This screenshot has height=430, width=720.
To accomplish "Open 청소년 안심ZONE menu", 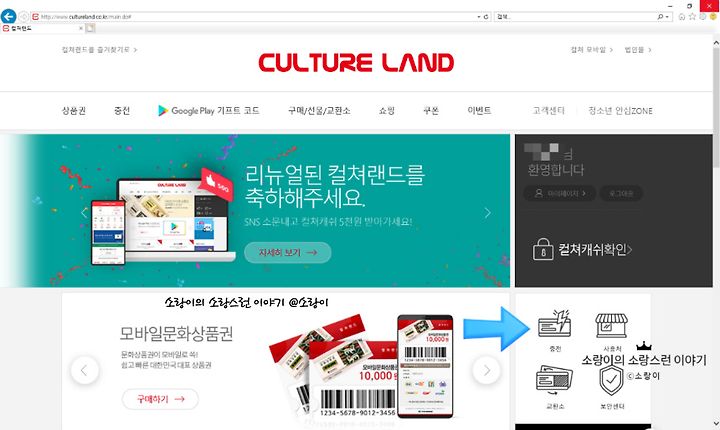I will tap(620, 110).
